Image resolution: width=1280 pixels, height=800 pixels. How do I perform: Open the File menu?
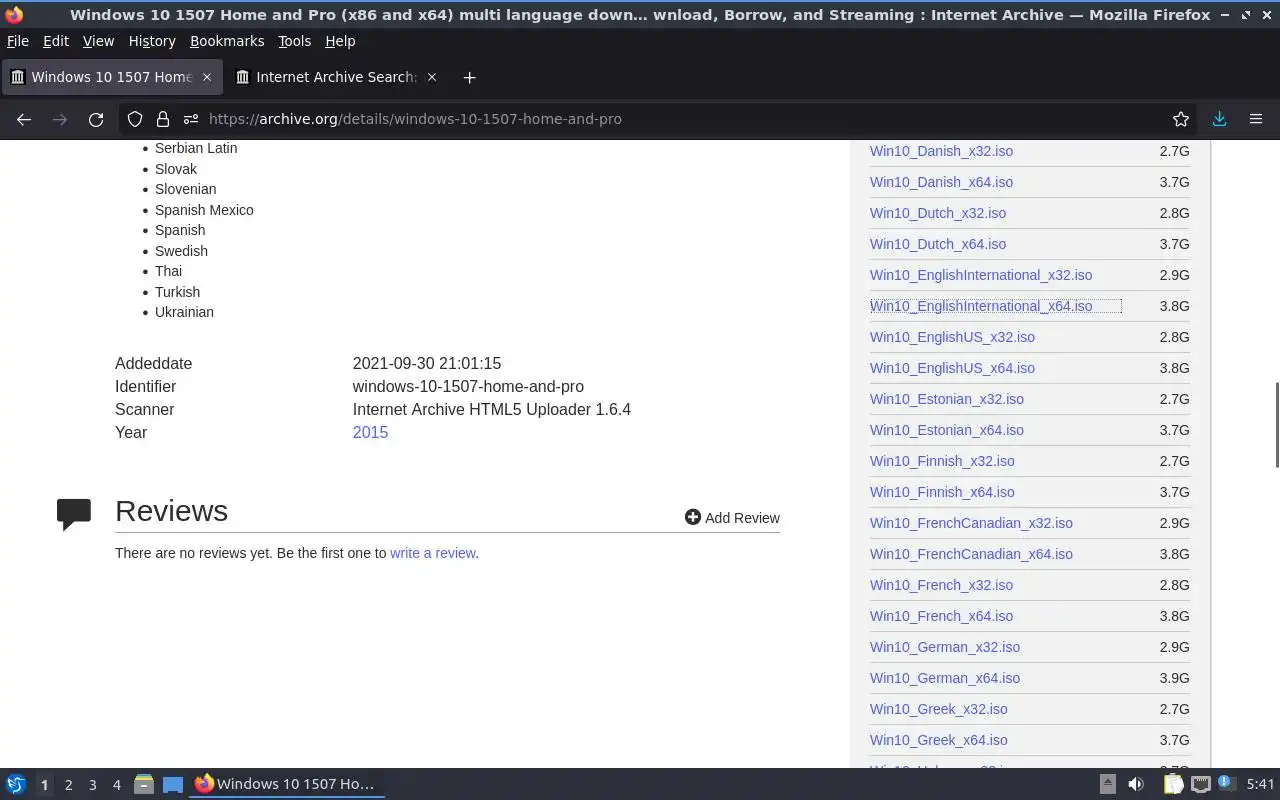point(18,41)
